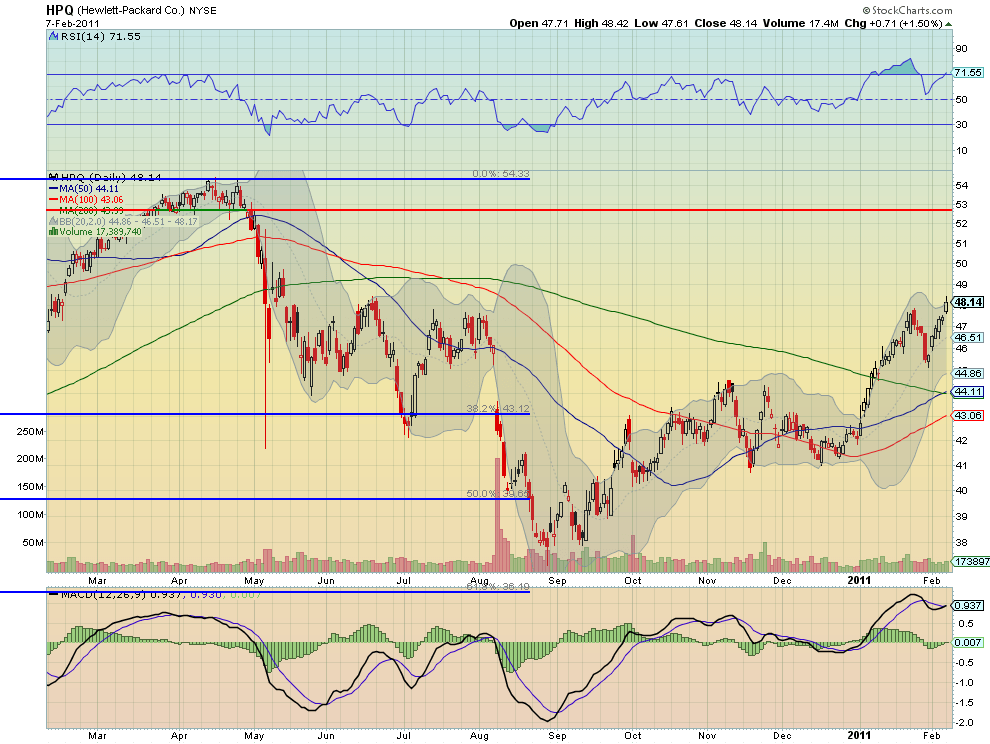Click the MA(50) 44.11 legend text
Viewport: 990px width, 744px height.
(88, 188)
